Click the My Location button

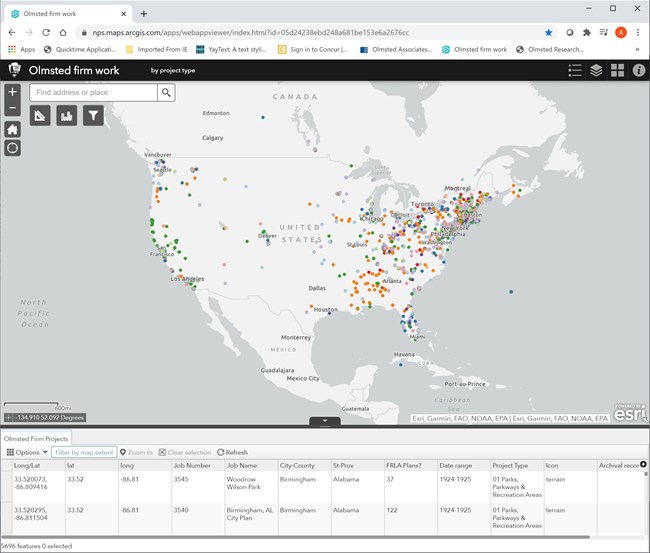12,148
